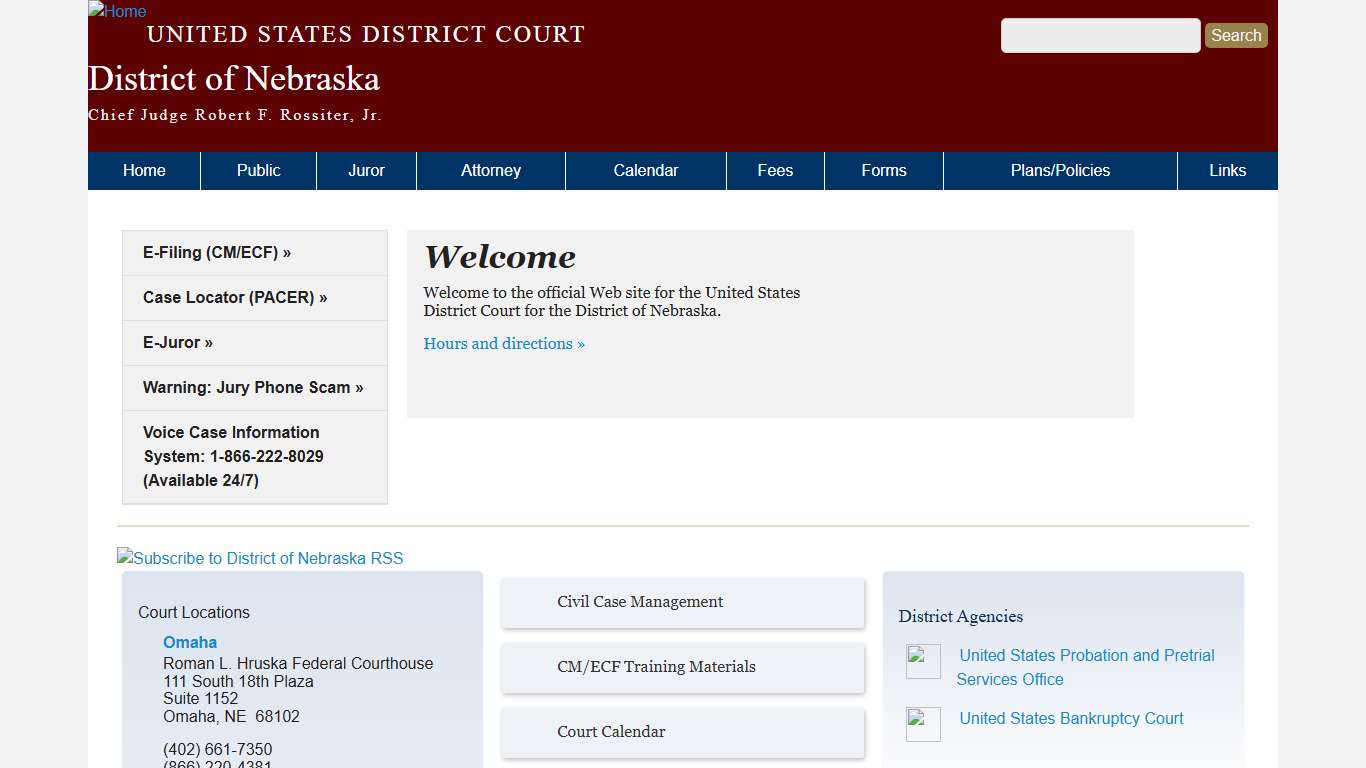Open the Juror menu
1366x768 pixels.
(366, 170)
